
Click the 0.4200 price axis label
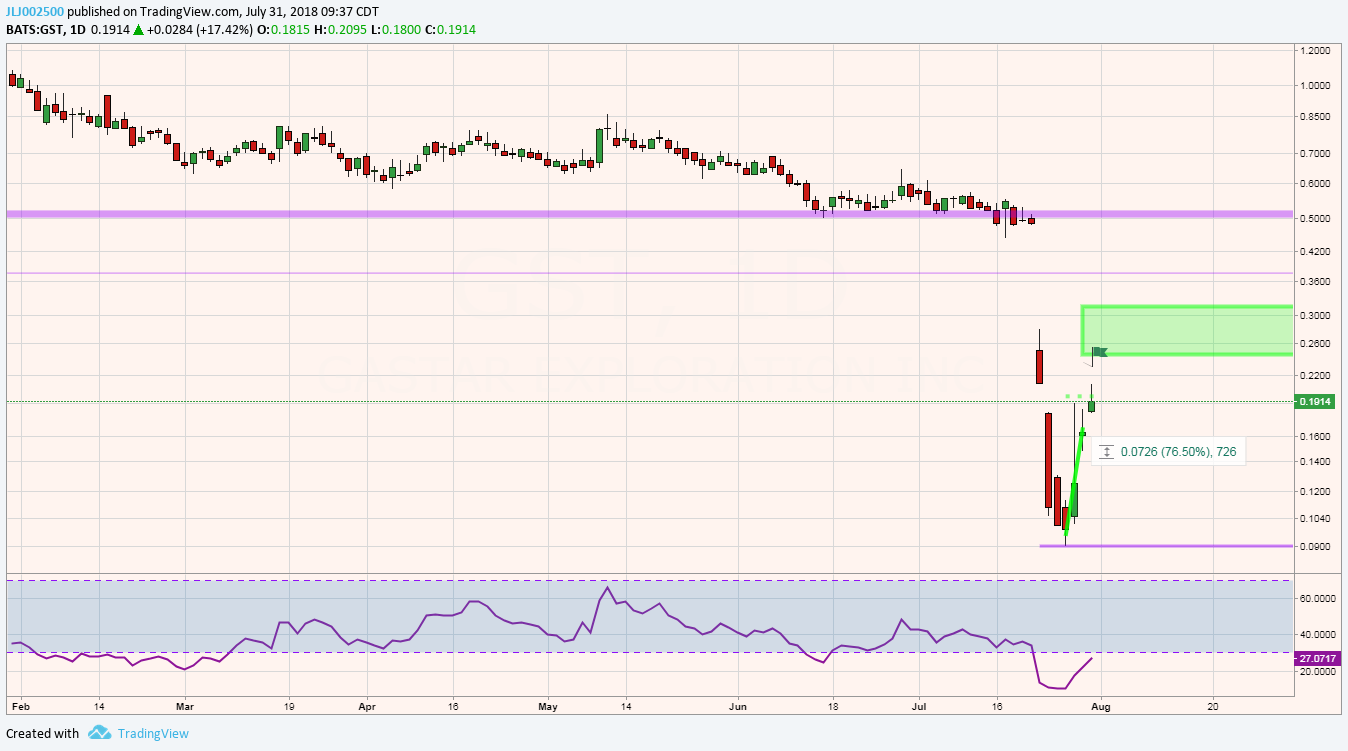tap(1316, 251)
